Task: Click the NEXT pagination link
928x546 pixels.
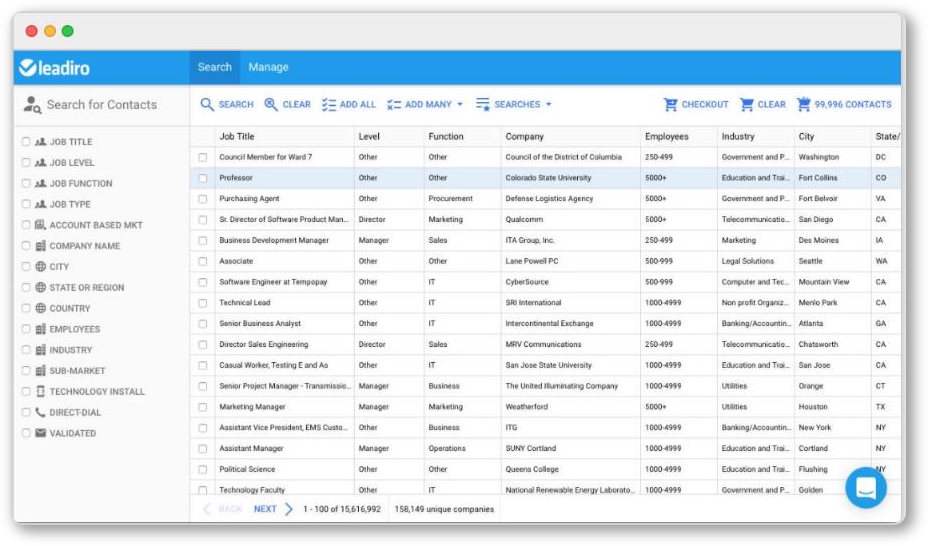Action: pos(265,509)
